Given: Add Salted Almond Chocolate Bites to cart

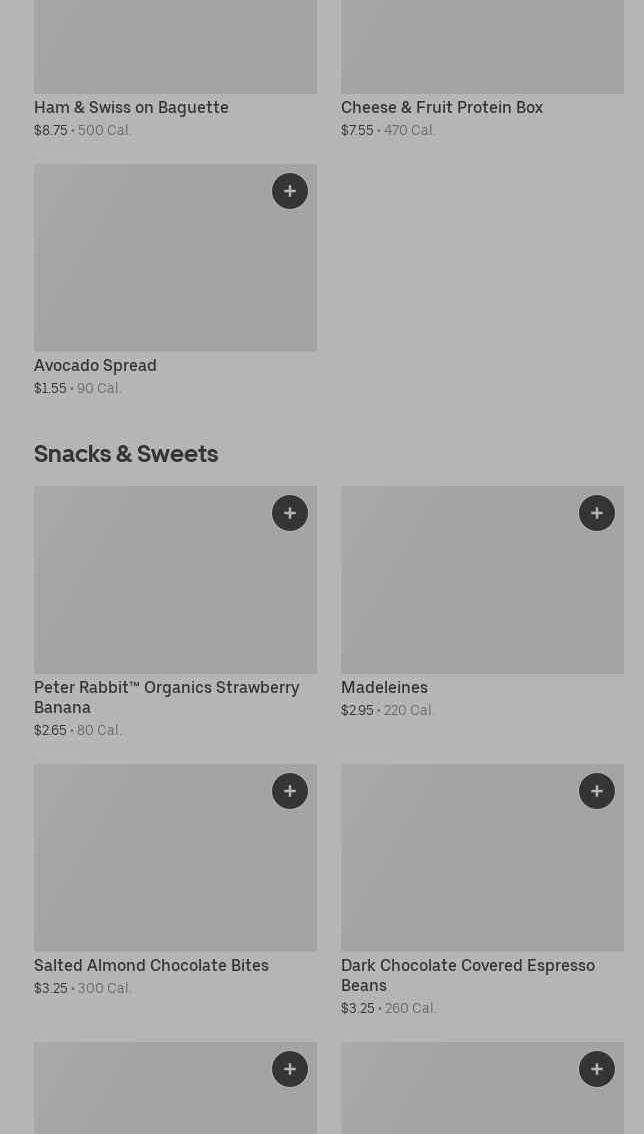Looking at the screenshot, I should [290, 791].
